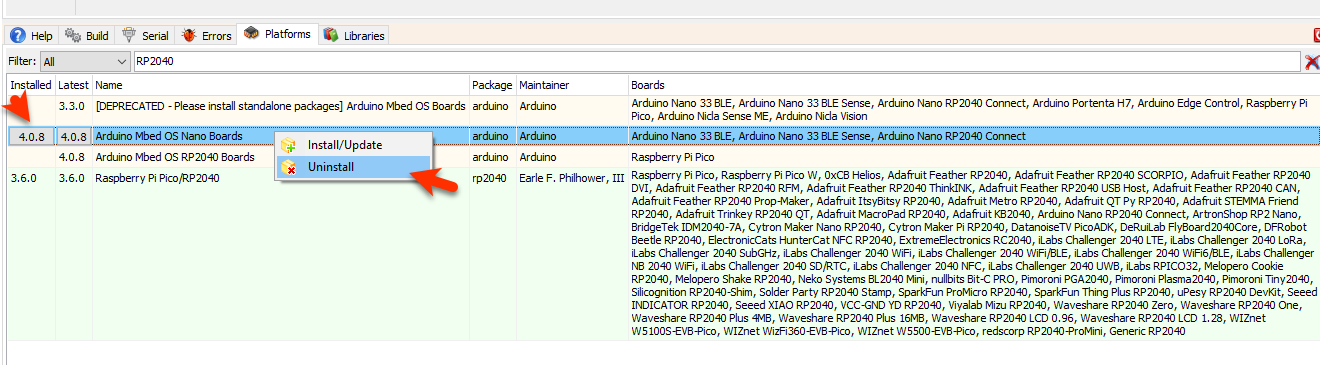The image size is (1320, 365).
Task: Open the Help tab
Action: (31, 36)
